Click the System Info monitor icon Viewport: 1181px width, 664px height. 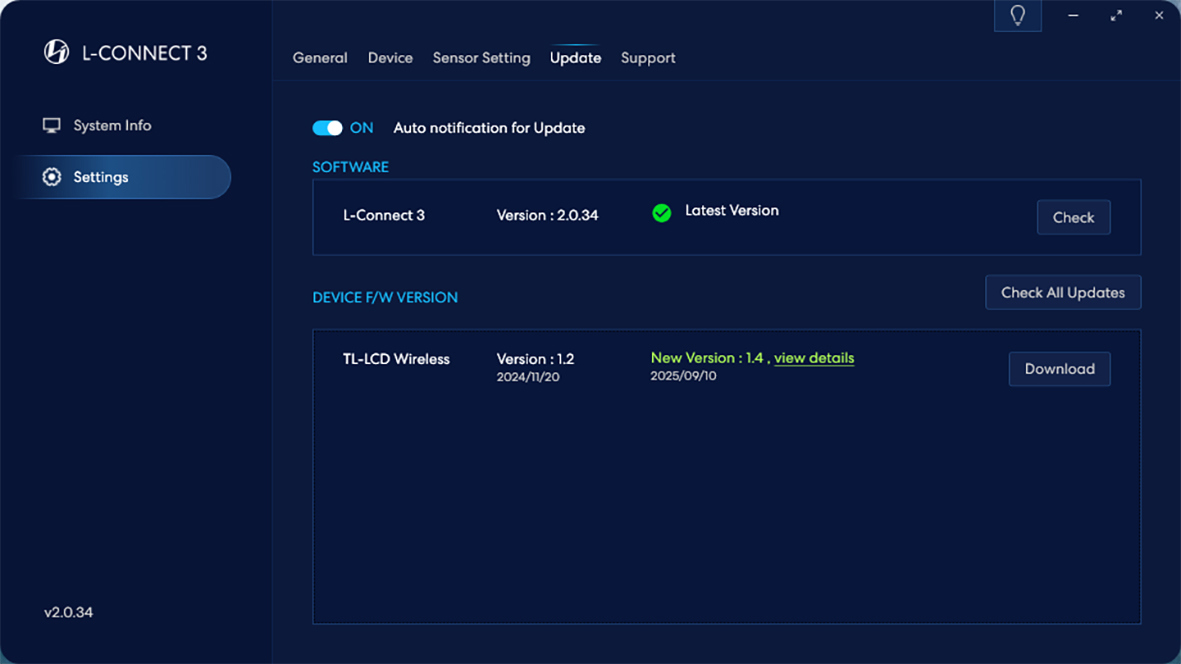tap(51, 126)
